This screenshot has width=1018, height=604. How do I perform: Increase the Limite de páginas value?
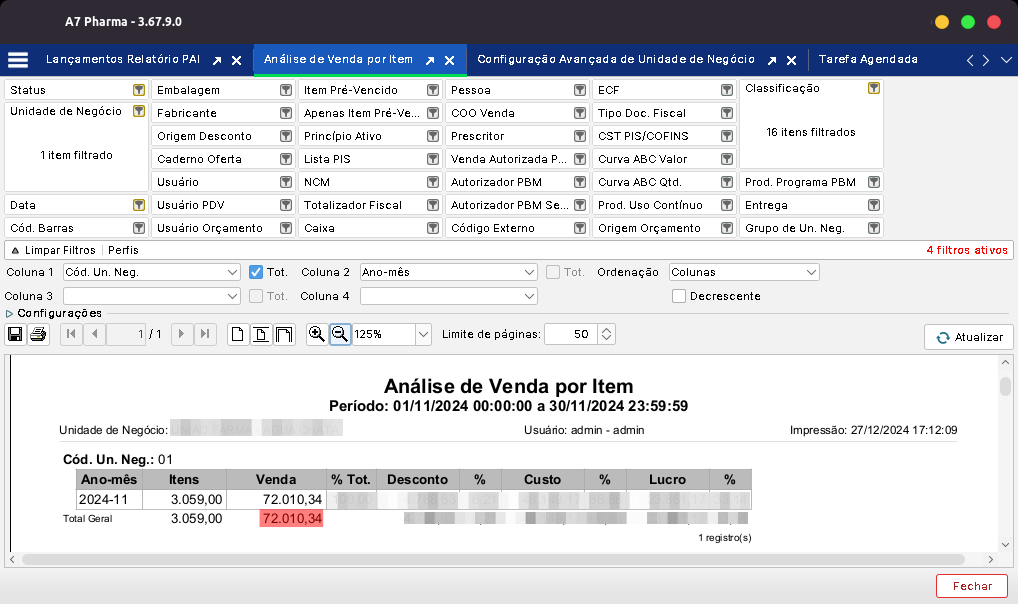(605, 331)
